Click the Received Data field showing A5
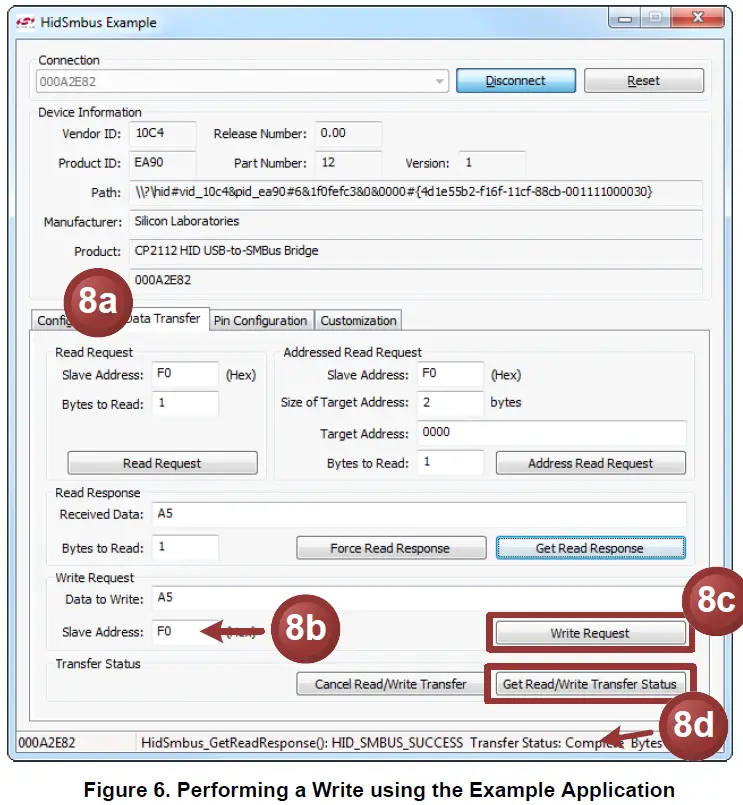 (x=419, y=514)
